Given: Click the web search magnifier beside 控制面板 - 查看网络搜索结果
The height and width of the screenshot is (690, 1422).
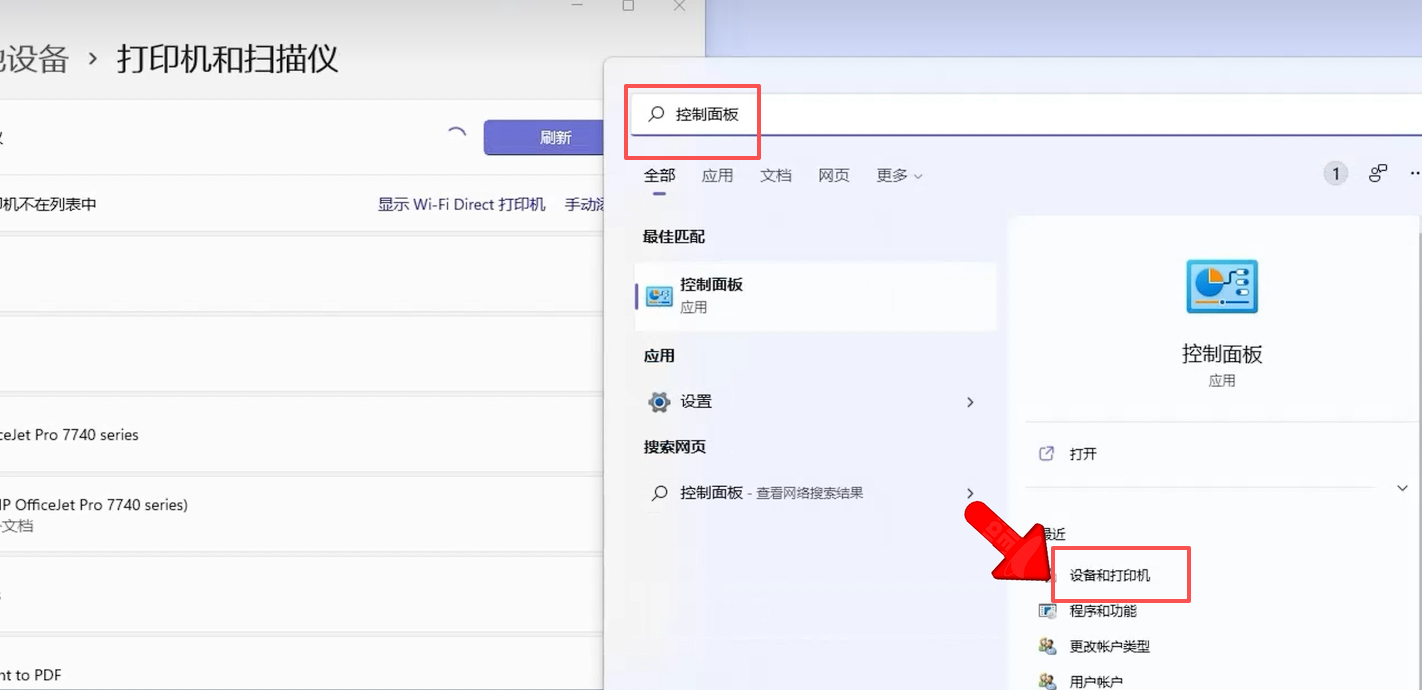Looking at the screenshot, I should tap(659, 493).
